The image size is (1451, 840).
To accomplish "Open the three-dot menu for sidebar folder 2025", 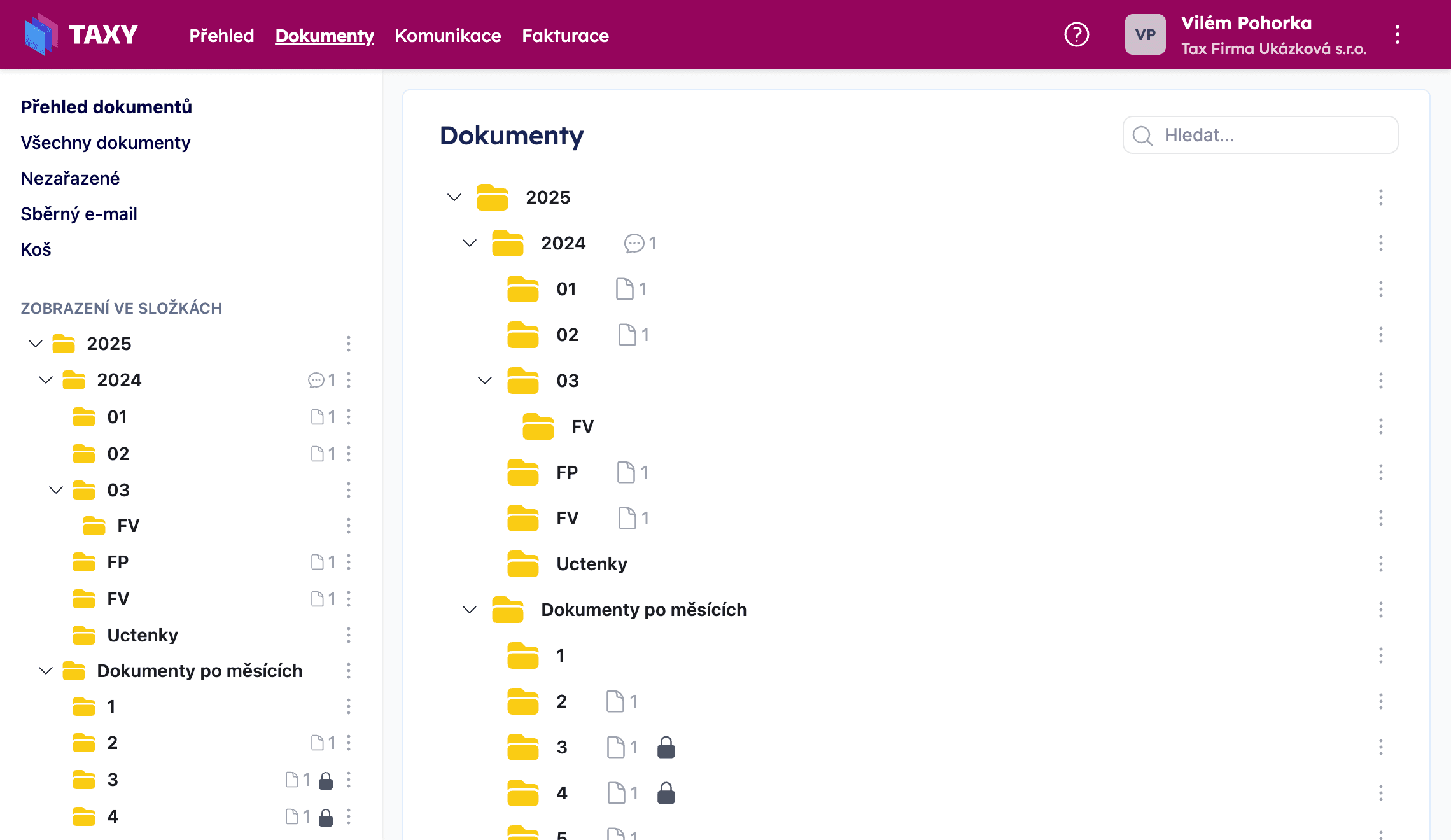I will (x=348, y=344).
